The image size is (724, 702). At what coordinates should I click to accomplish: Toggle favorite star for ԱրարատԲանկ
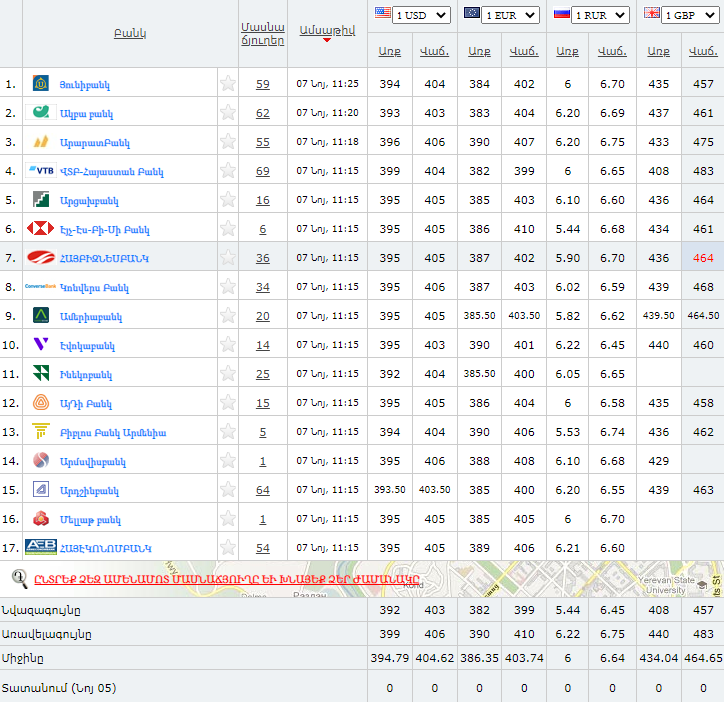coord(228,141)
